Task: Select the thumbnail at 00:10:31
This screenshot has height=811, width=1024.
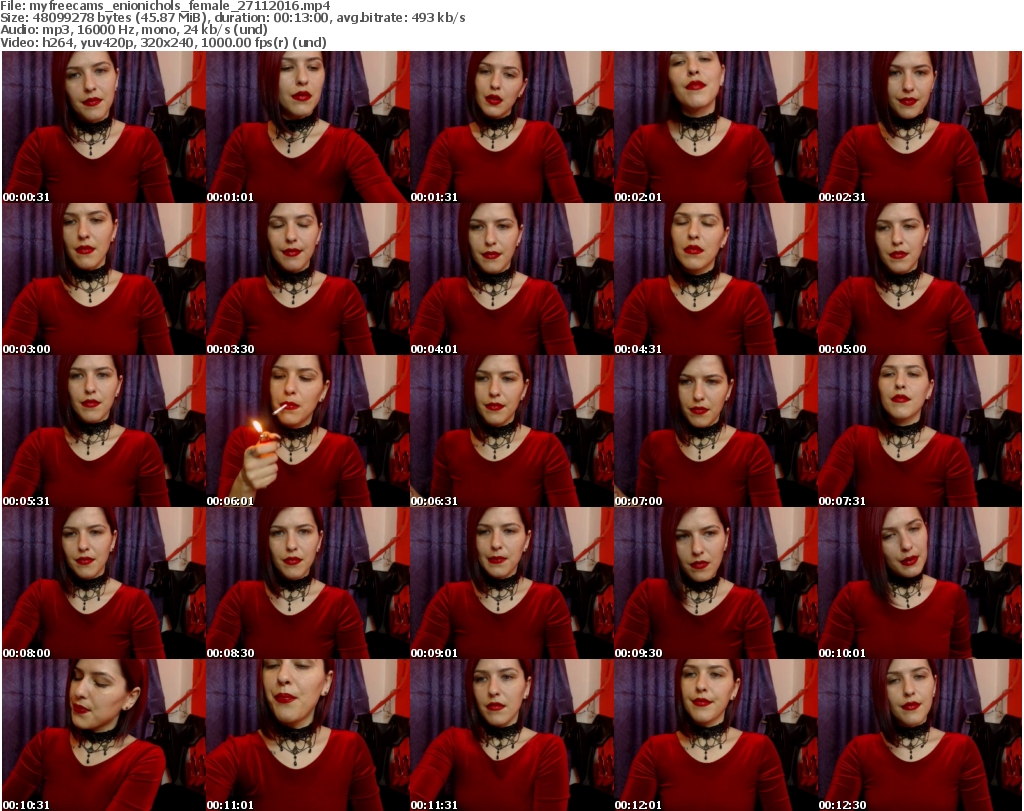Action: pos(104,735)
